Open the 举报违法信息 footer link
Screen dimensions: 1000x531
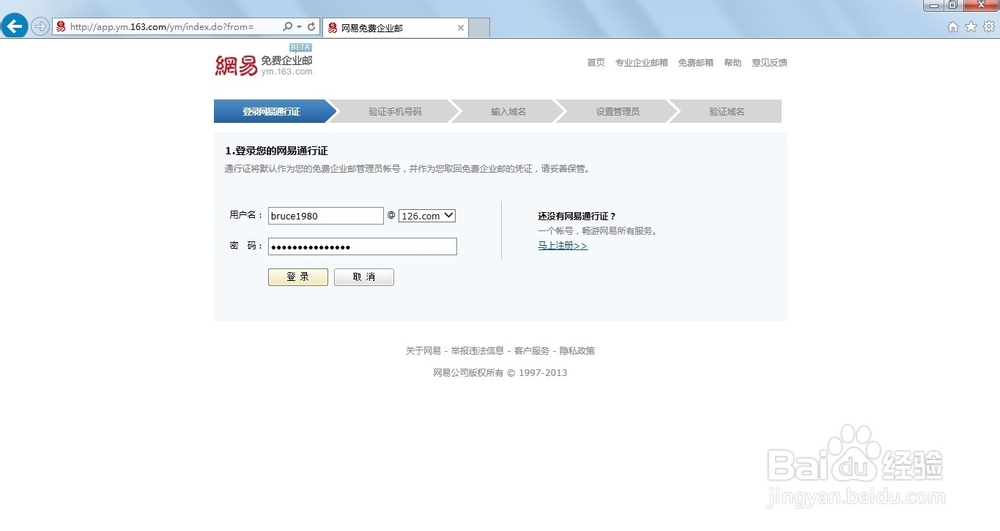477,351
